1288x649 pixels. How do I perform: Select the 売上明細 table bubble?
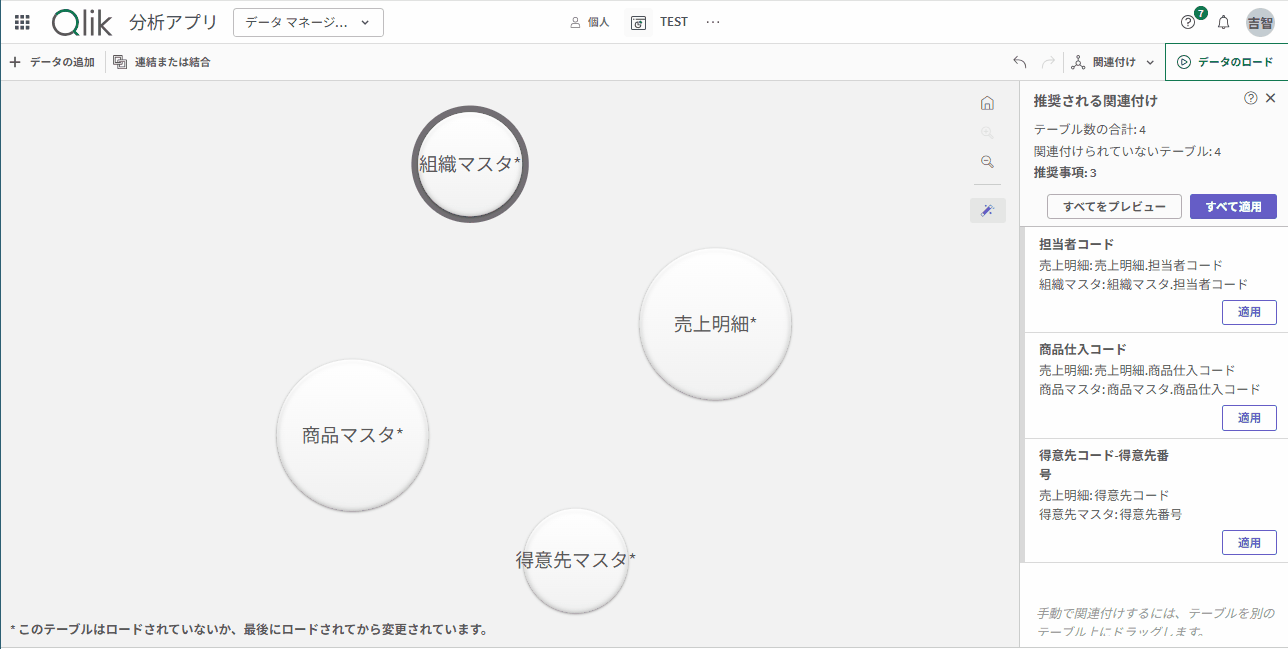(715, 324)
